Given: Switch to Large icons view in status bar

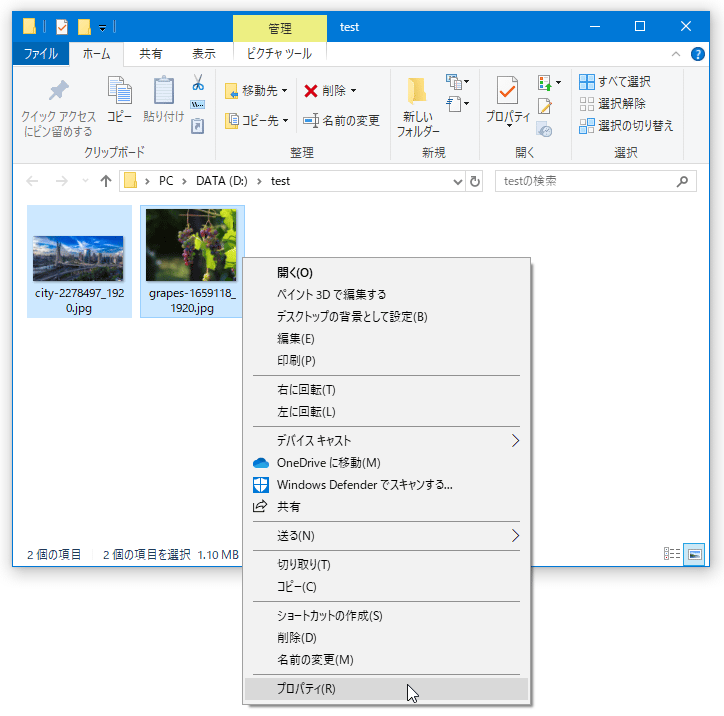Looking at the screenshot, I should pyautogui.click(x=694, y=554).
